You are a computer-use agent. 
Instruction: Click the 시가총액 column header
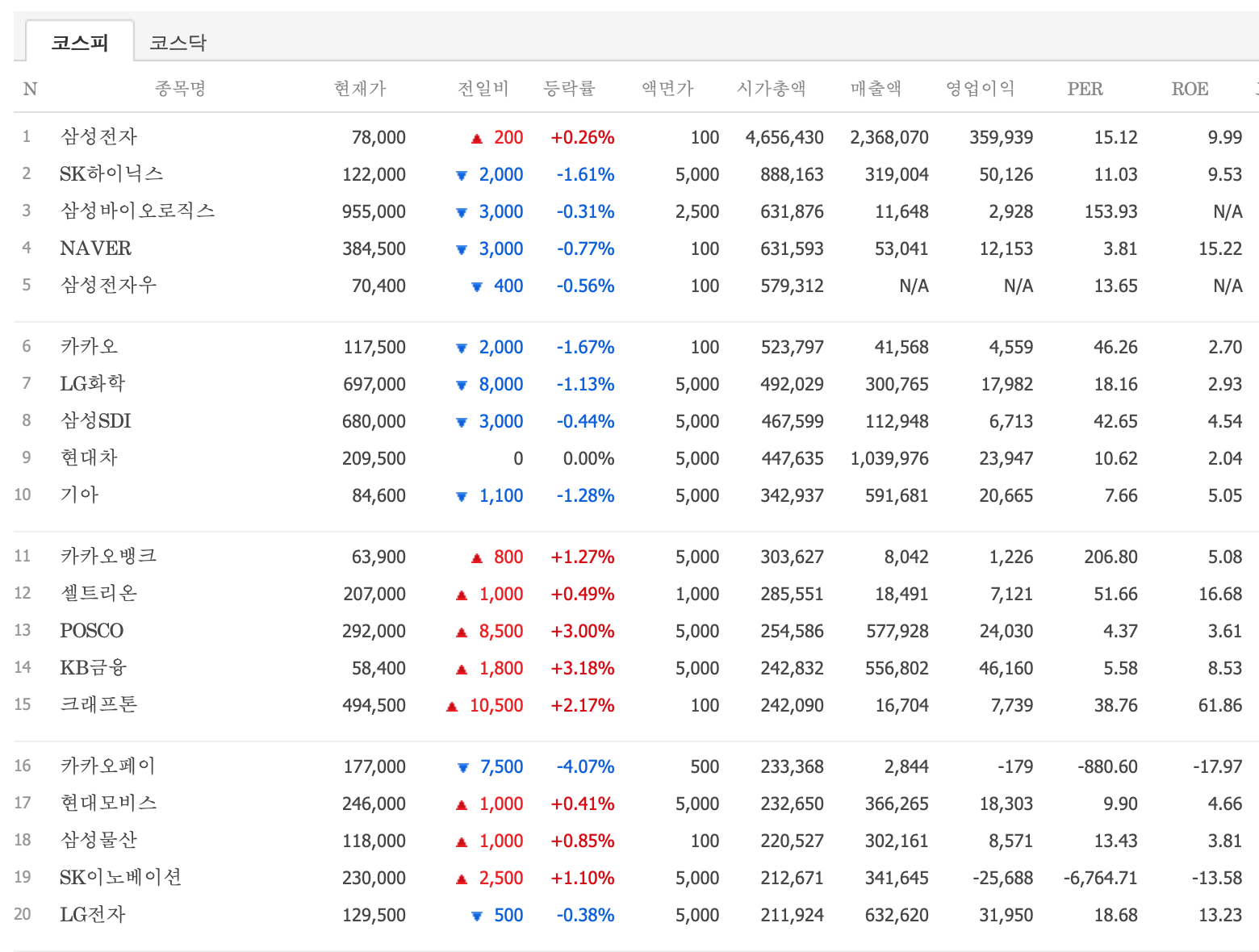(x=771, y=89)
